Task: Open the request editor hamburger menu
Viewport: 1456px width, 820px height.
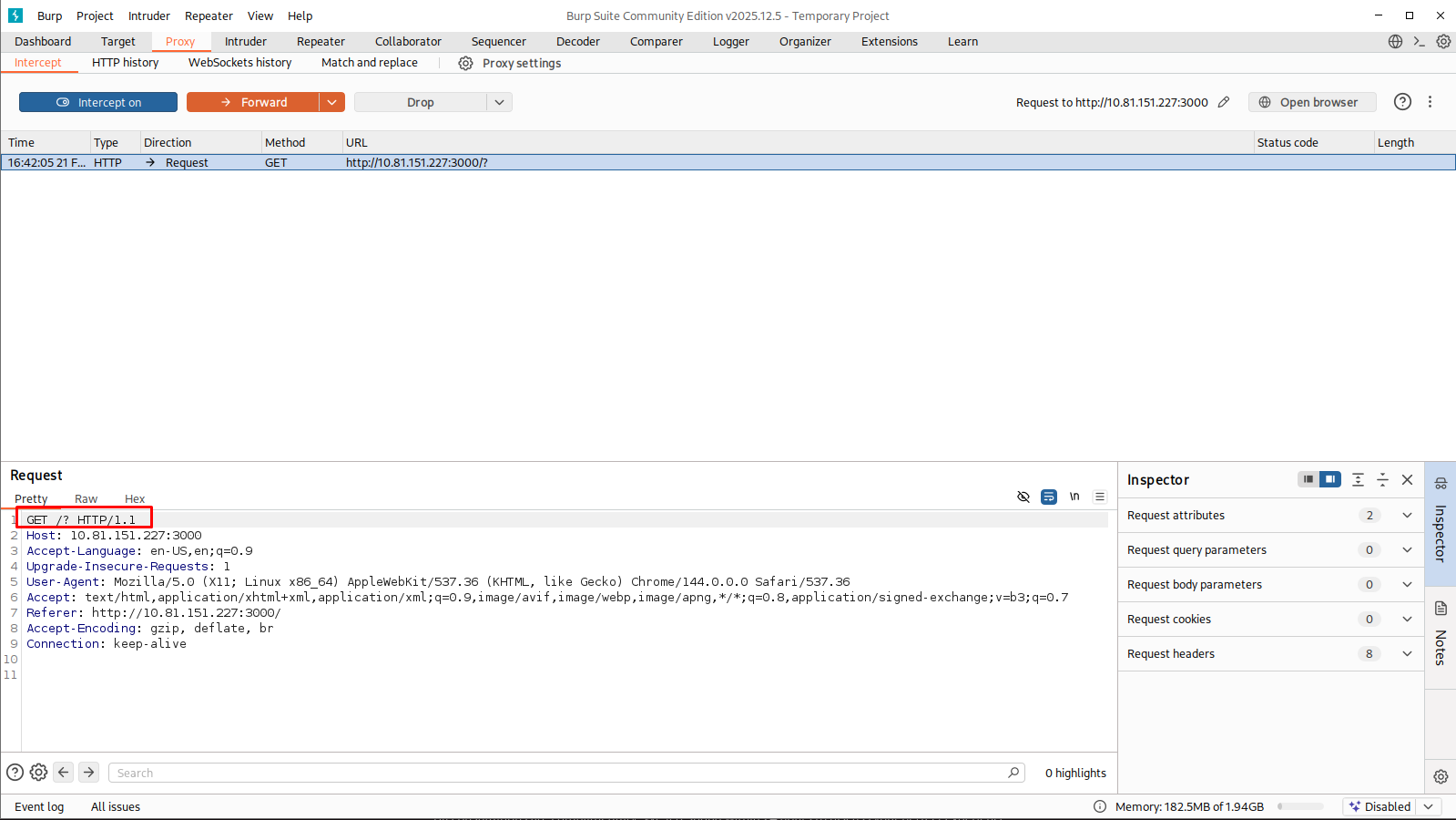Action: 1100,497
